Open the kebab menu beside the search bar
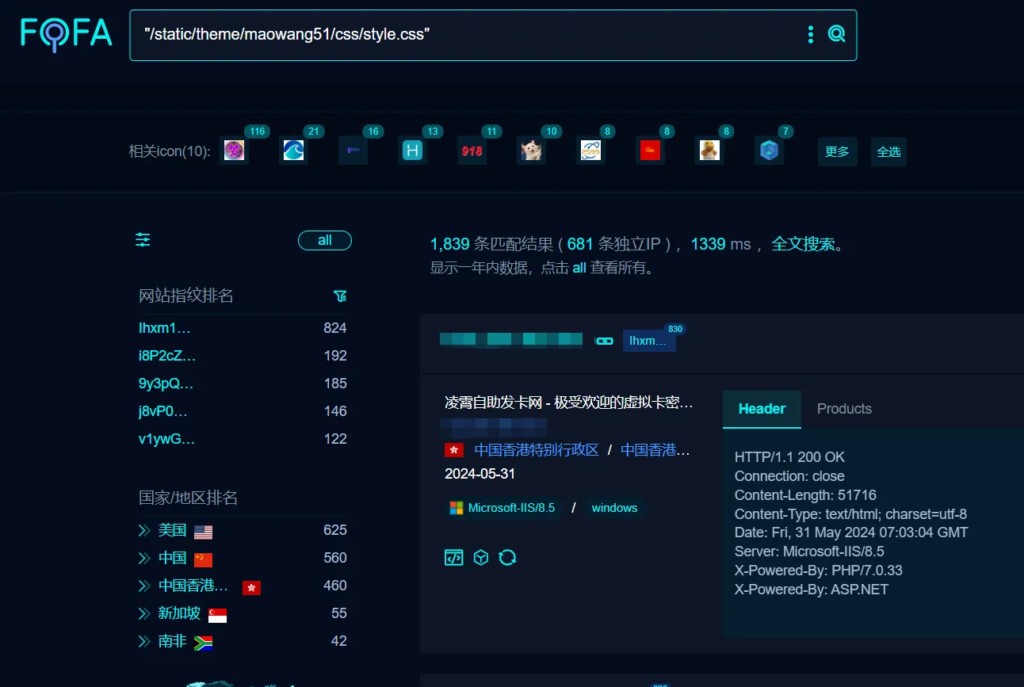This screenshot has width=1024, height=687. tap(810, 33)
